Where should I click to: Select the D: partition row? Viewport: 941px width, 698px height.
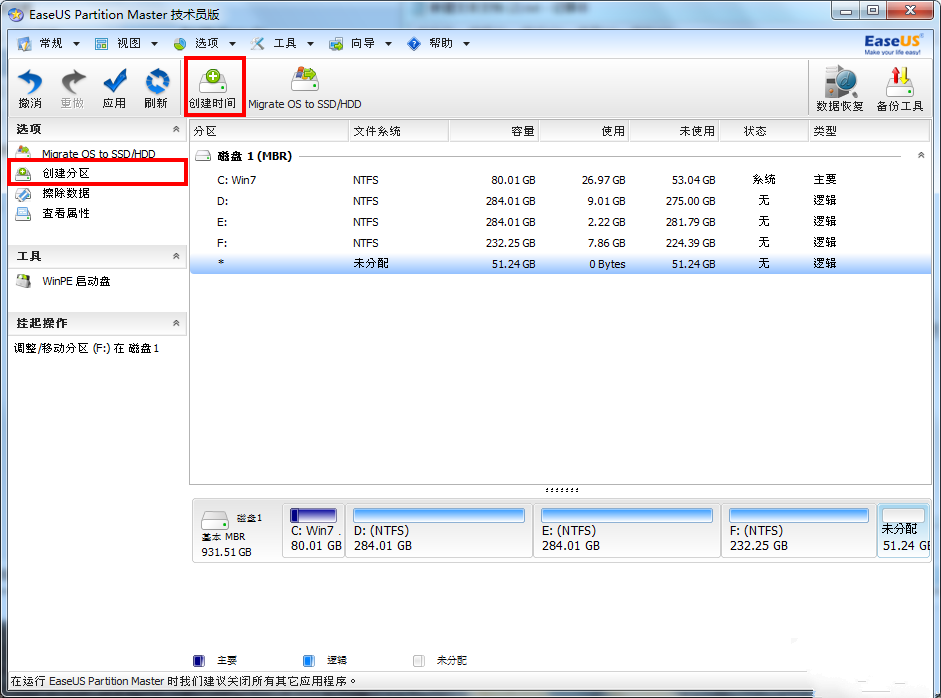click(x=561, y=201)
